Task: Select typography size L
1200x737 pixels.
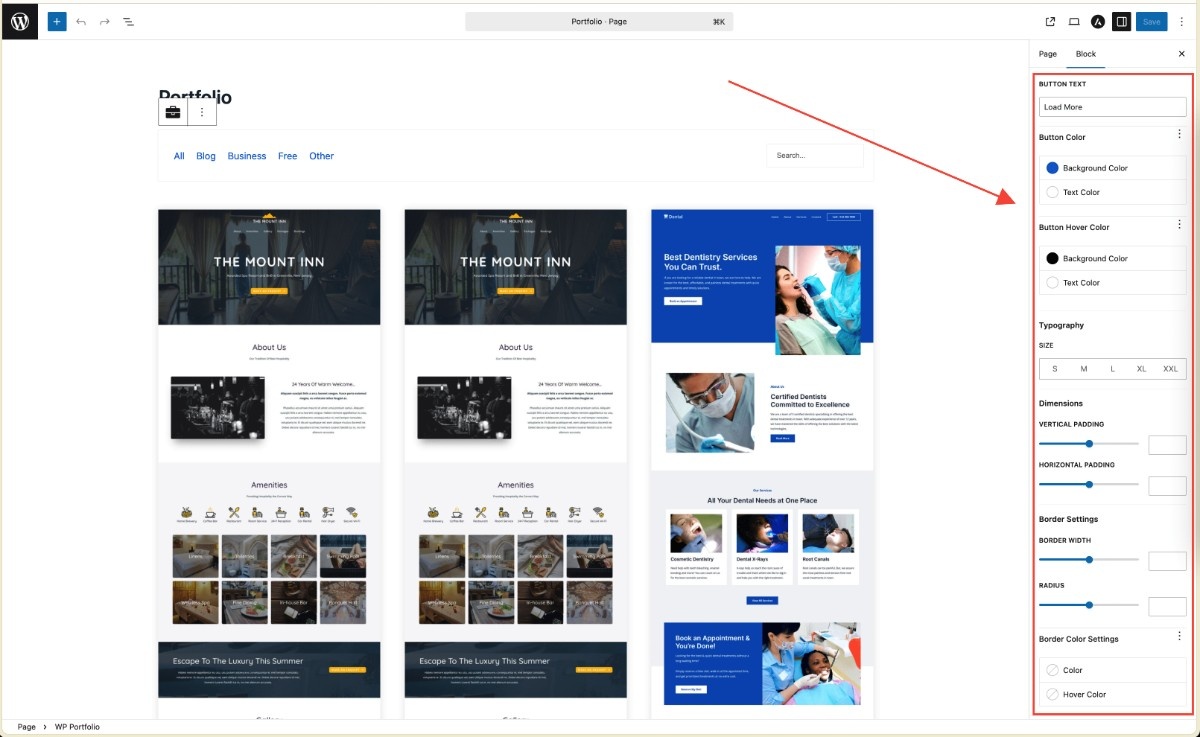Action: click(1112, 369)
